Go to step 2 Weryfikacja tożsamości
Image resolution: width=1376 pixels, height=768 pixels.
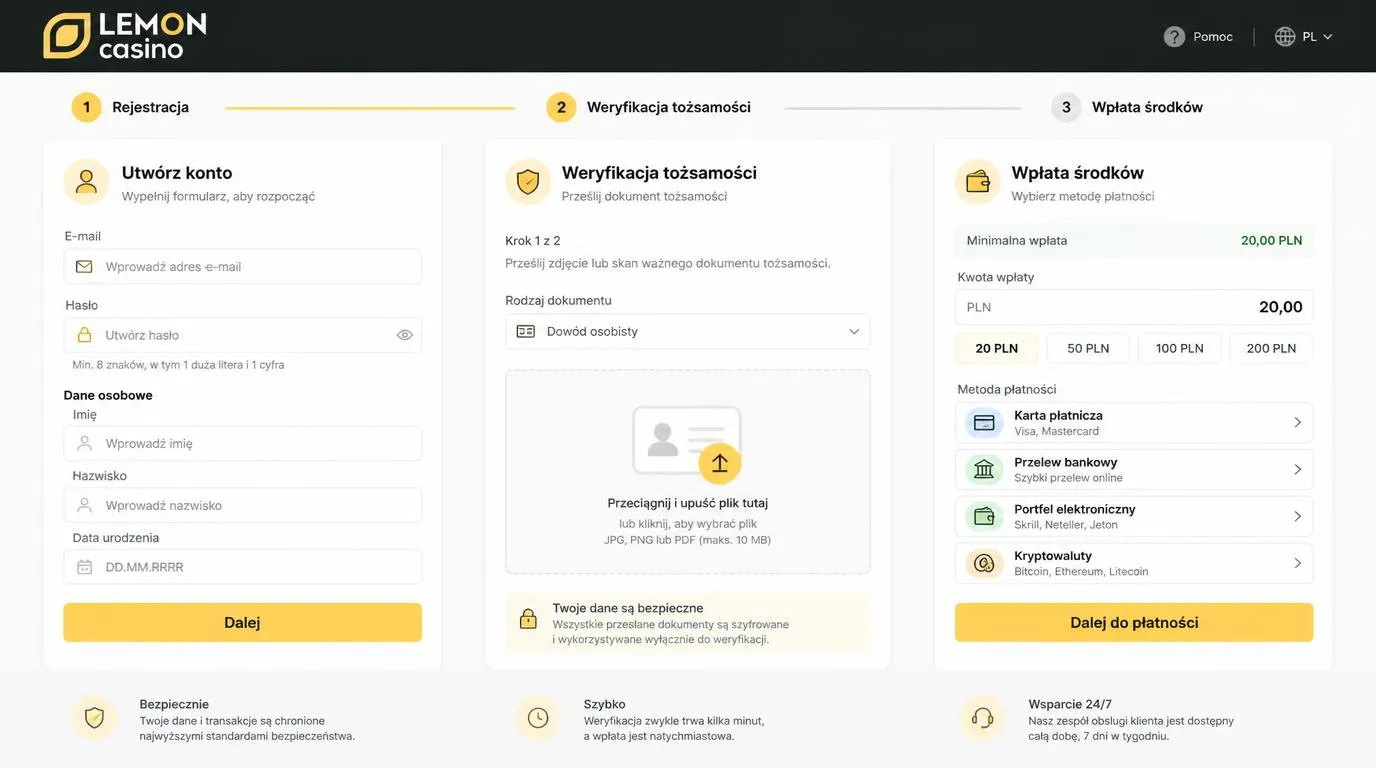click(x=648, y=107)
